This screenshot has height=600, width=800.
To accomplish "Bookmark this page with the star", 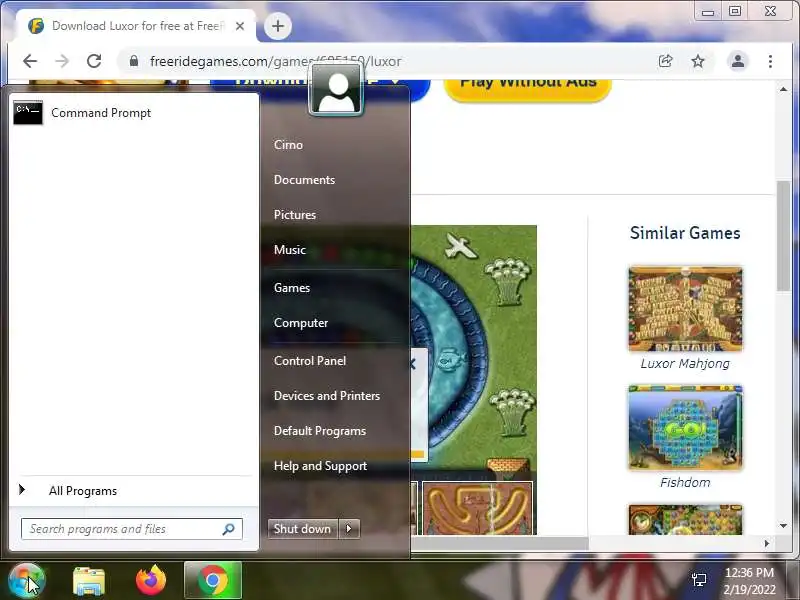I will click(x=698, y=61).
